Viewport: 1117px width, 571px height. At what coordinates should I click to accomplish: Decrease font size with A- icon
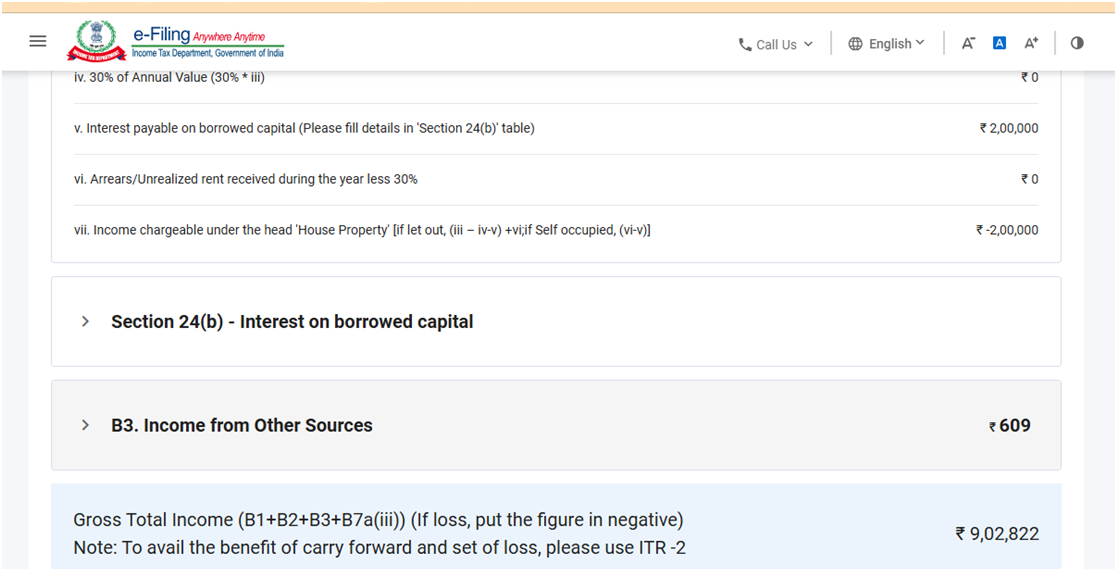[968, 43]
